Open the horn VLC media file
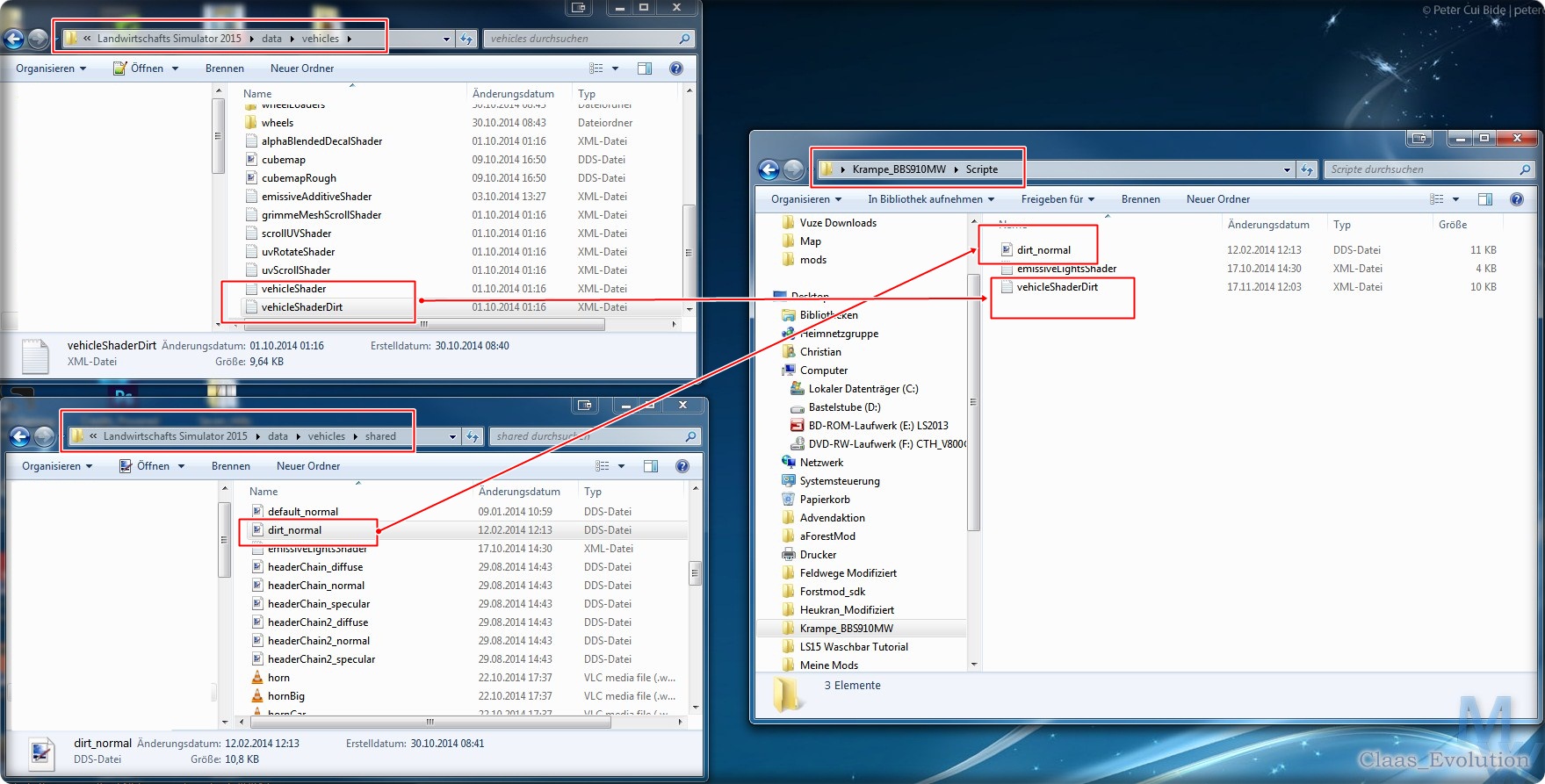 (278, 678)
